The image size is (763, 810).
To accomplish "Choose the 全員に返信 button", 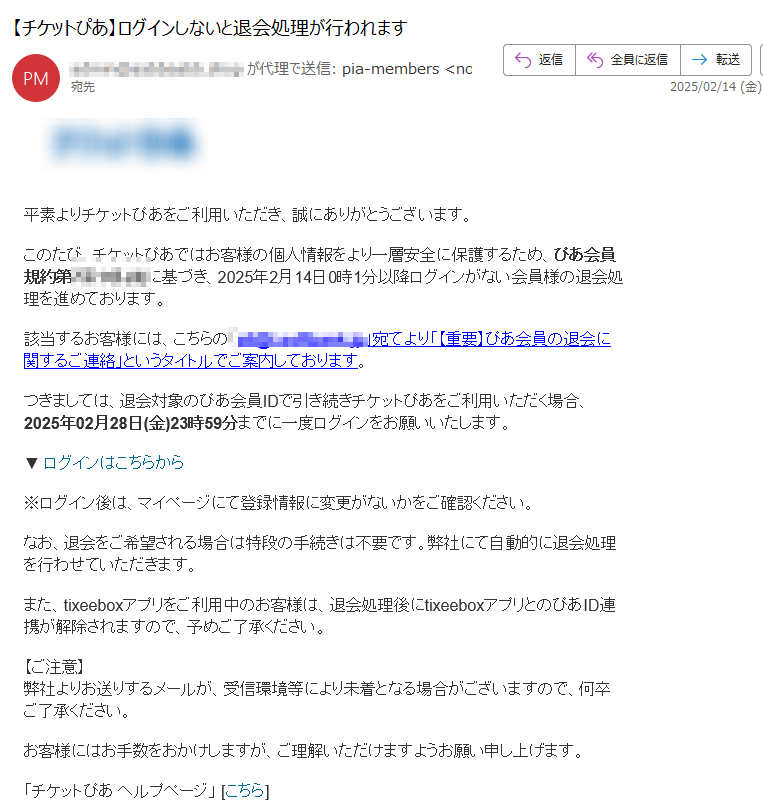I will [628, 60].
